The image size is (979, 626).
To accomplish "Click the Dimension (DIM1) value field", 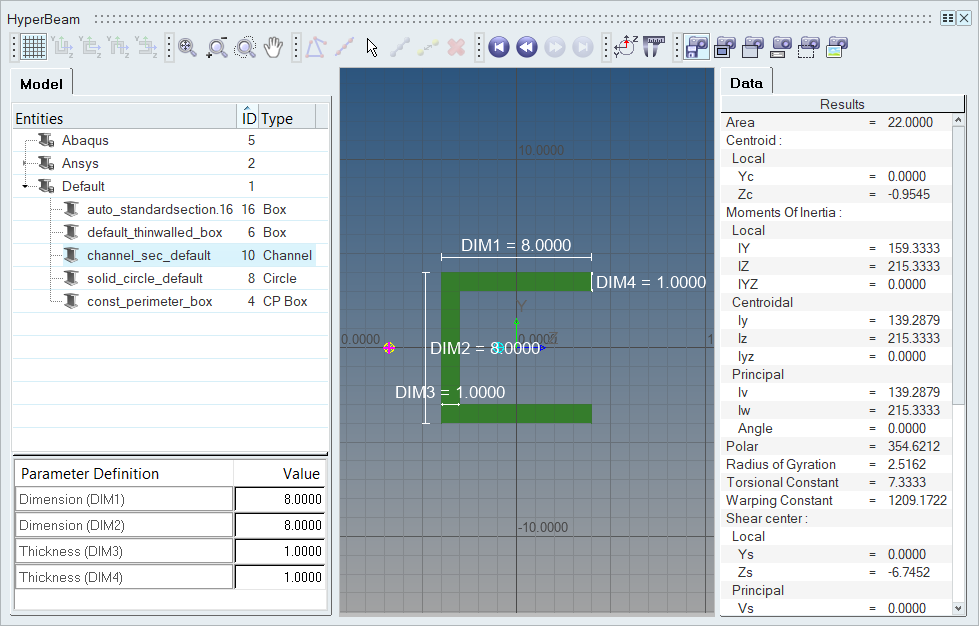I will click(280, 499).
